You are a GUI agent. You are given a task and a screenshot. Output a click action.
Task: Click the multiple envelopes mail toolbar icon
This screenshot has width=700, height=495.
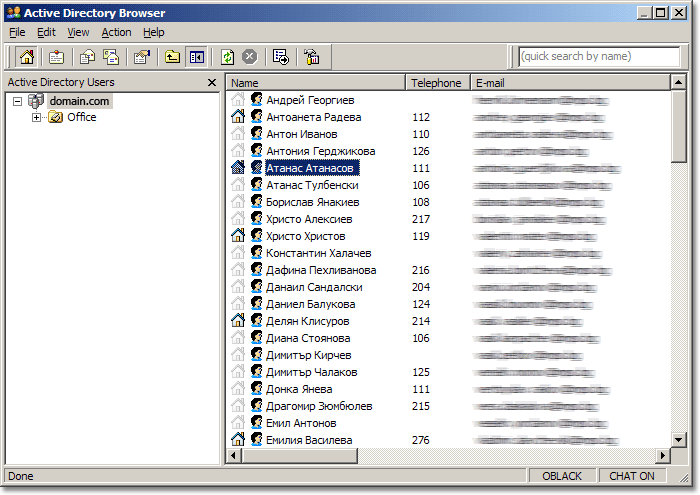pos(111,57)
